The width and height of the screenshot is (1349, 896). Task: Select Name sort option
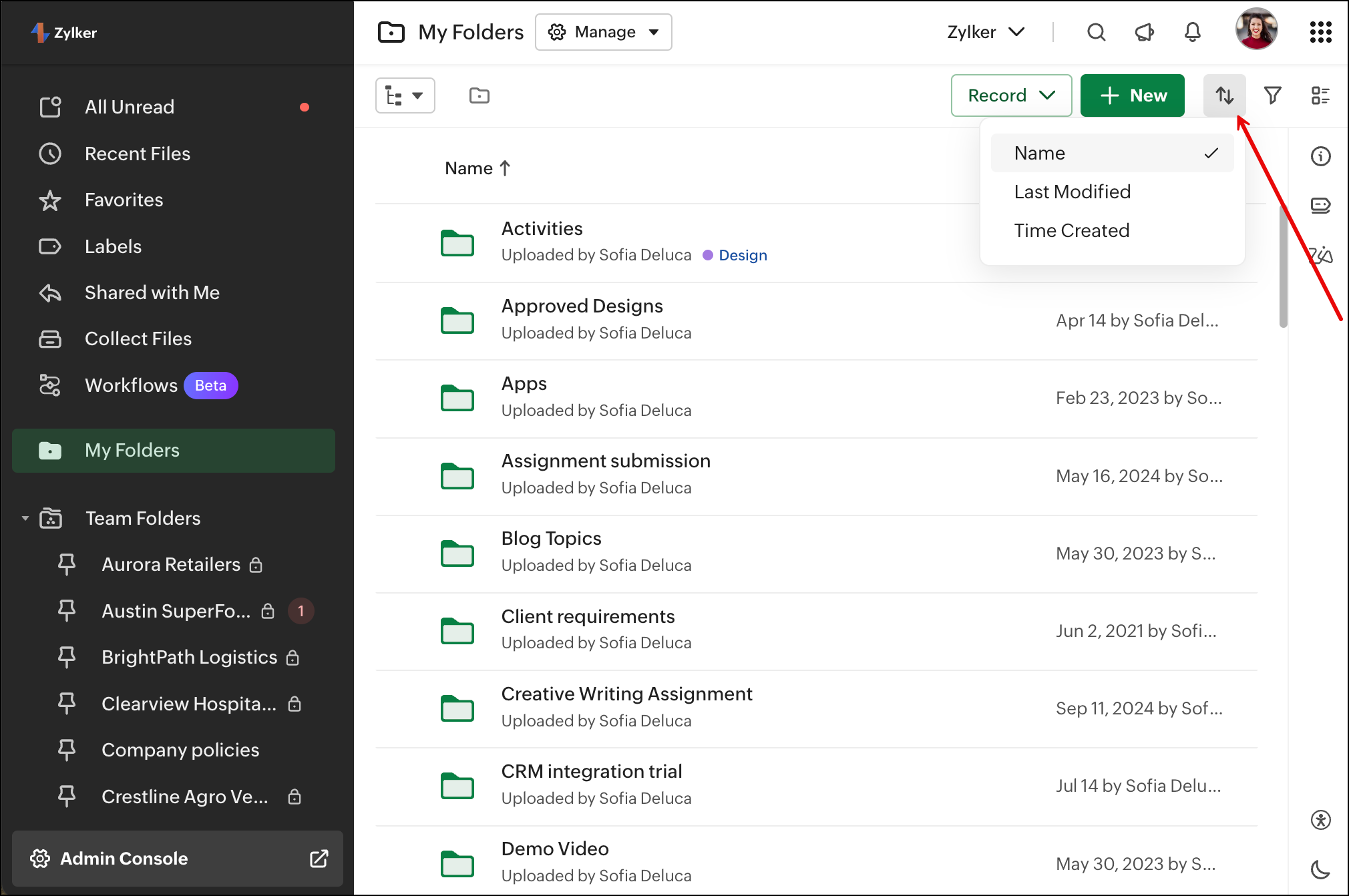point(1112,153)
